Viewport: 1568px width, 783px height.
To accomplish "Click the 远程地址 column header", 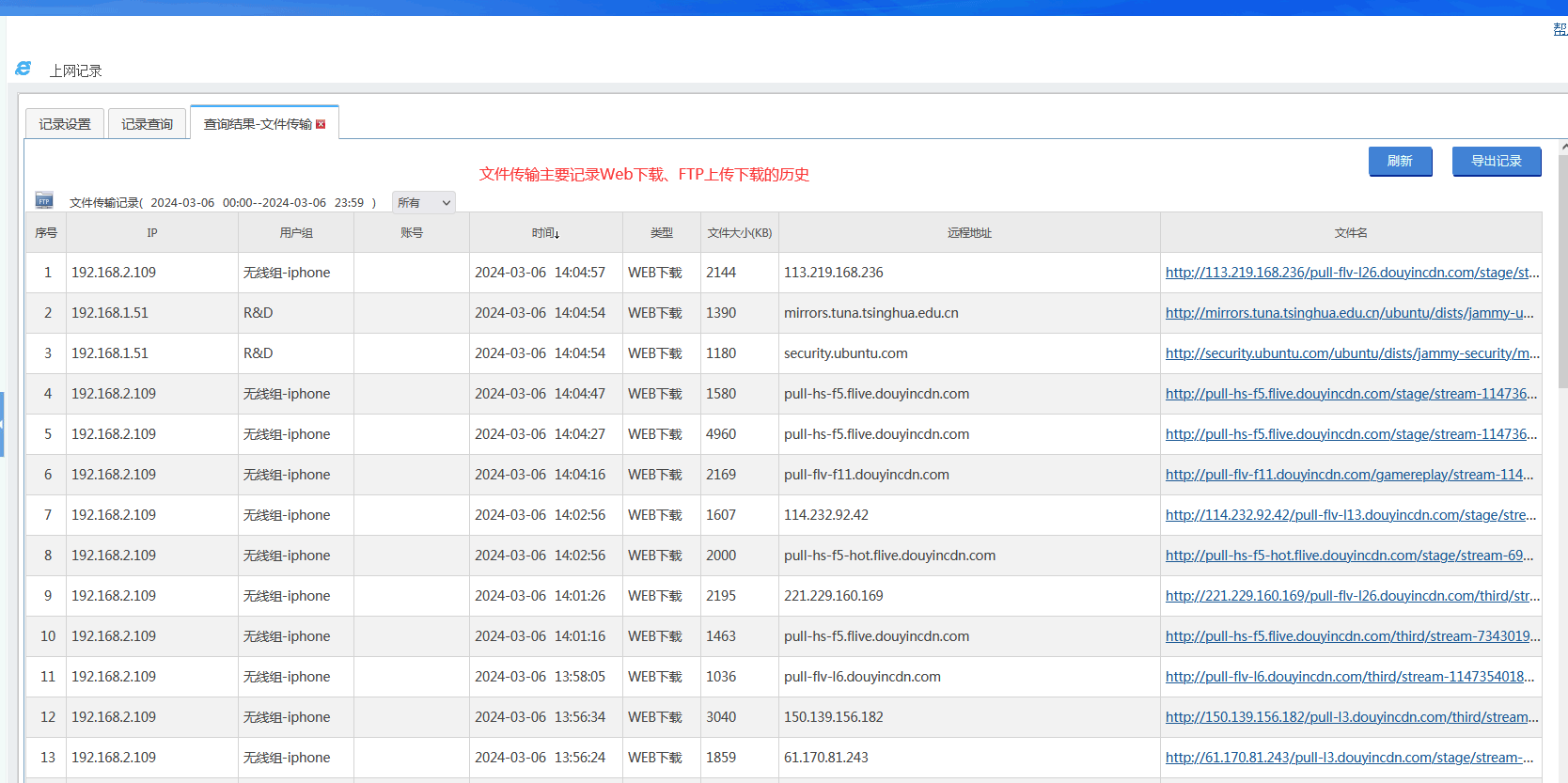I will tap(969, 233).
